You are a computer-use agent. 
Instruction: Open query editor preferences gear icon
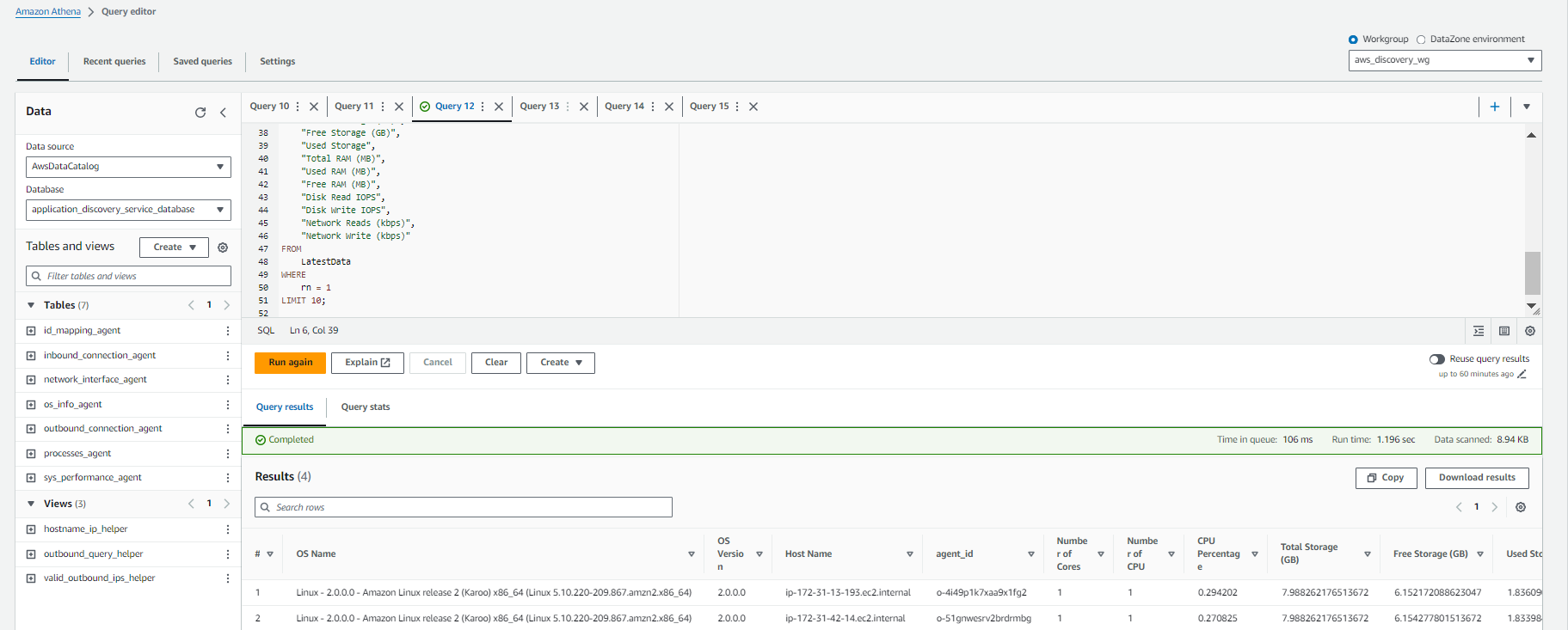click(1530, 331)
